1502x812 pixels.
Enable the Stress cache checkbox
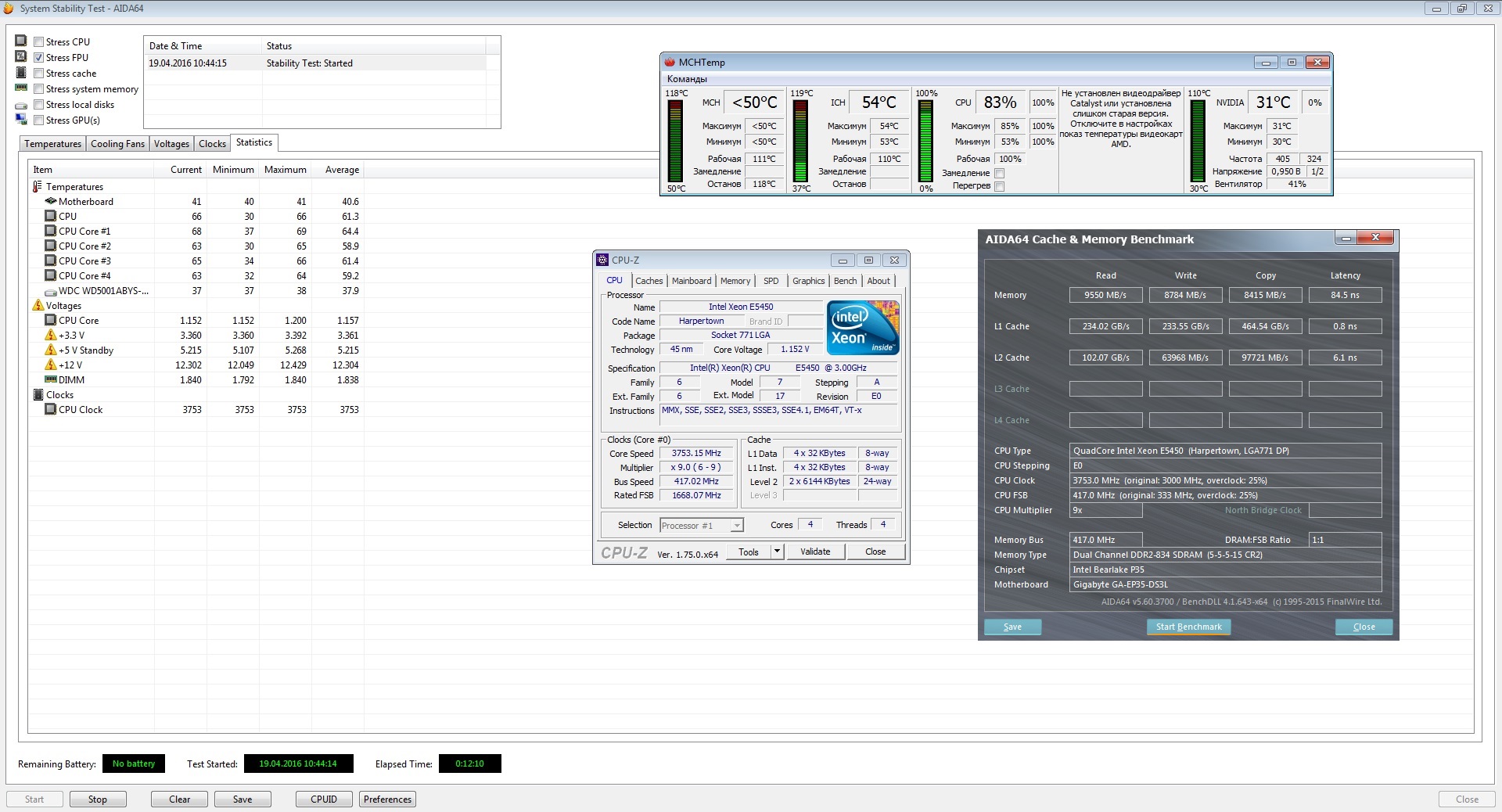click(x=38, y=74)
